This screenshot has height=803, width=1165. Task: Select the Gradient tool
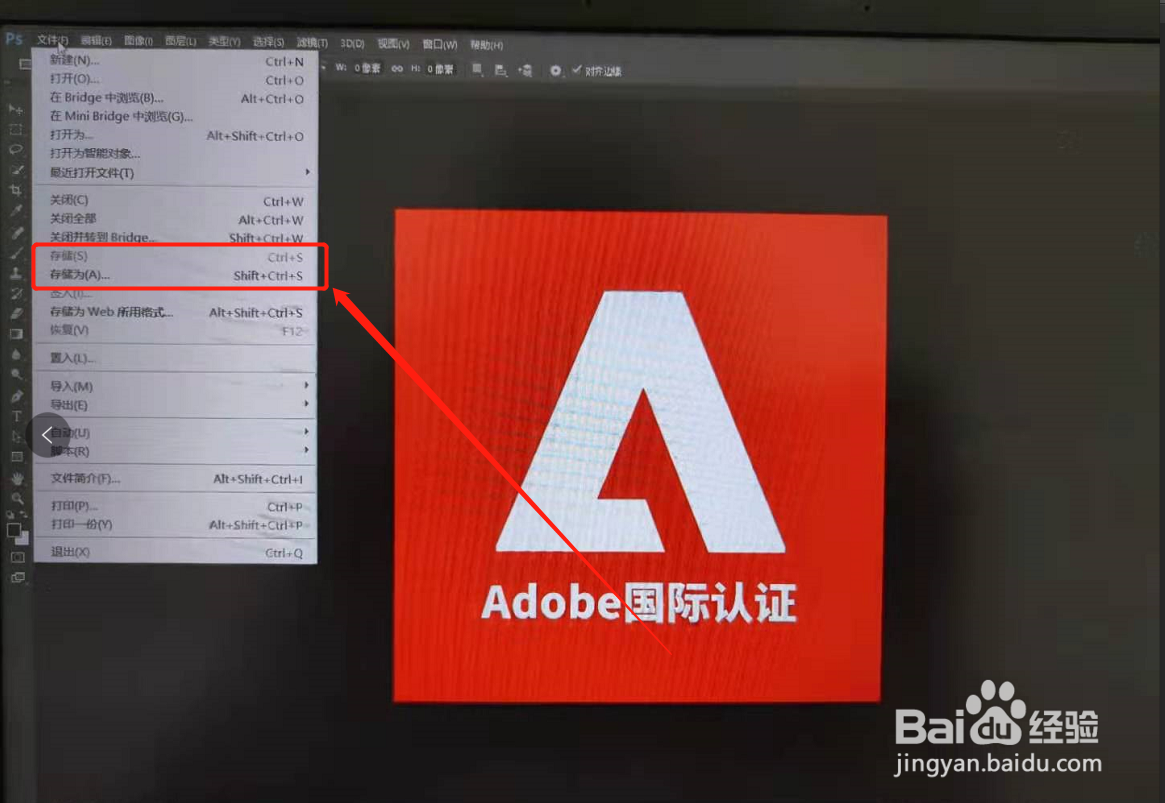[16, 334]
